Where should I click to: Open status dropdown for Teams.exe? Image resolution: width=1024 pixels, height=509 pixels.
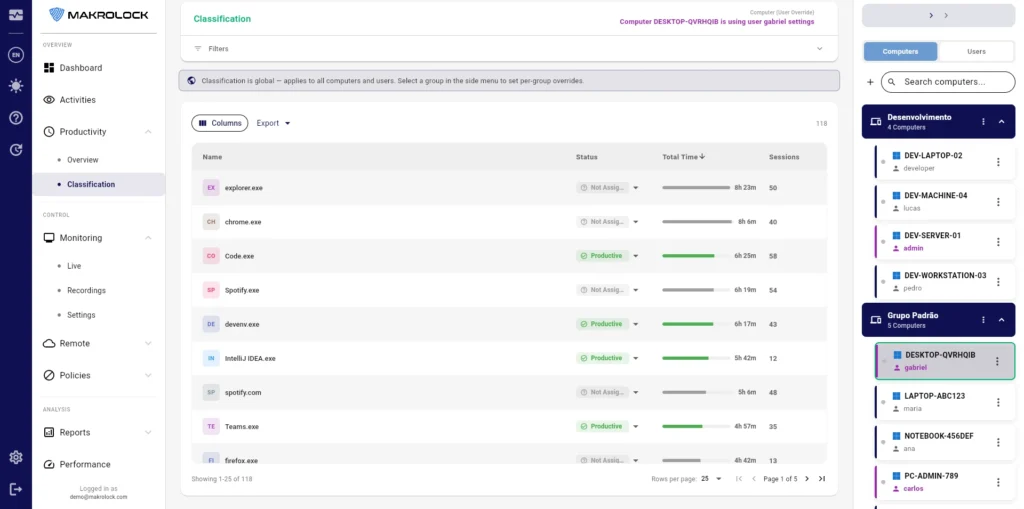pyautogui.click(x=635, y=427)
